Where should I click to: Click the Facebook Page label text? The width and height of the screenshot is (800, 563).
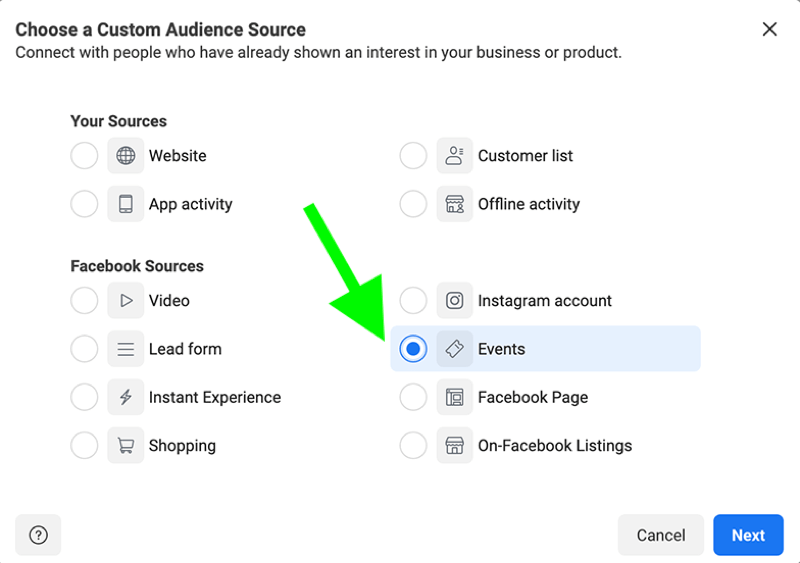tap(533, 397)
